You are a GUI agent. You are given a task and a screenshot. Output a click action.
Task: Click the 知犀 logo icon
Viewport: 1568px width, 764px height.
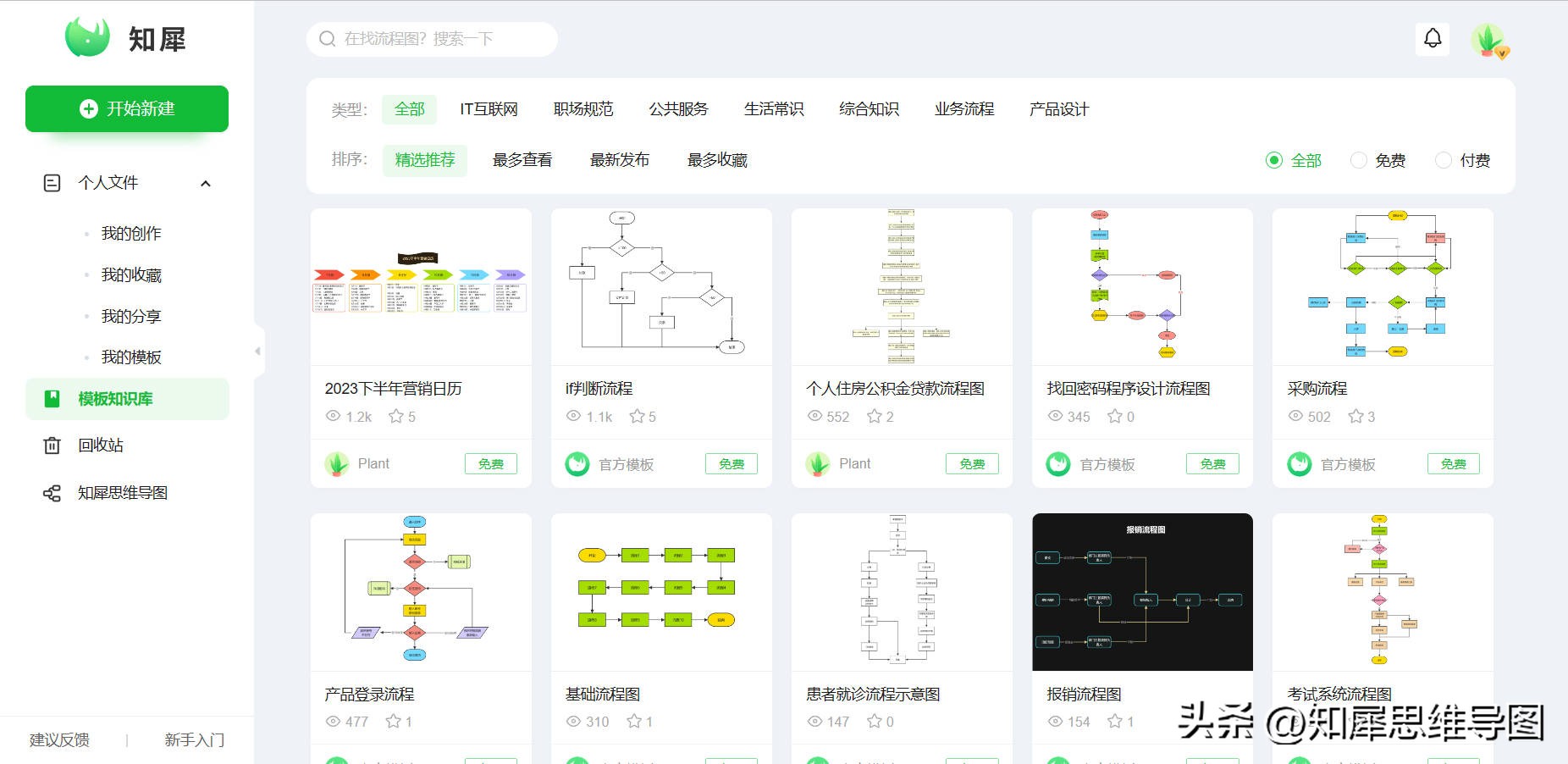88,37
